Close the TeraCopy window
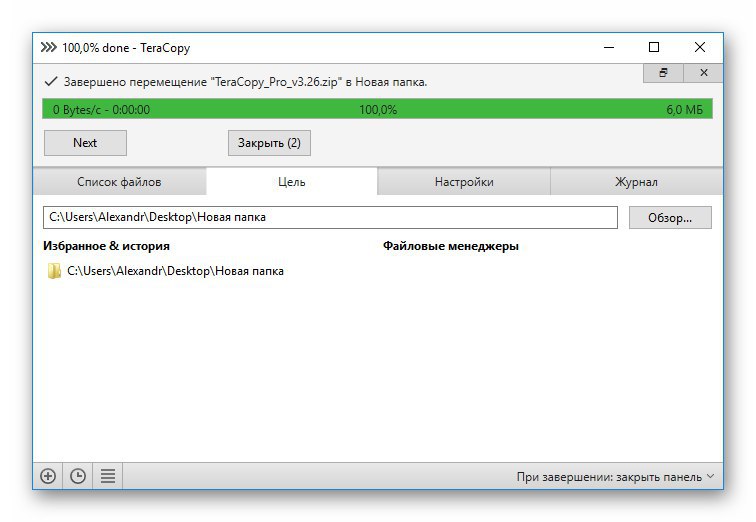Image resolution: width=756 pixels, height=522 pixels. point(700,47)
